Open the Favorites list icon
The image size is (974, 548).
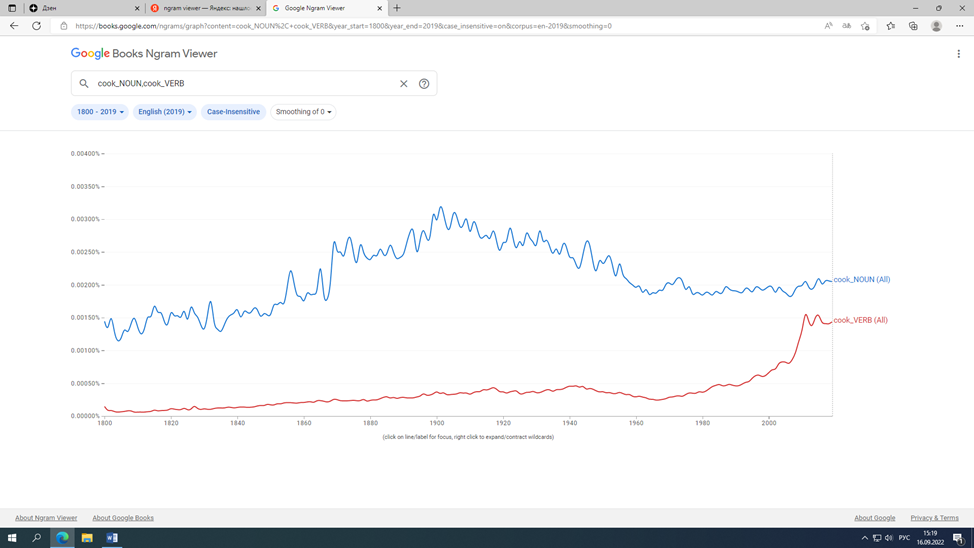891,26
